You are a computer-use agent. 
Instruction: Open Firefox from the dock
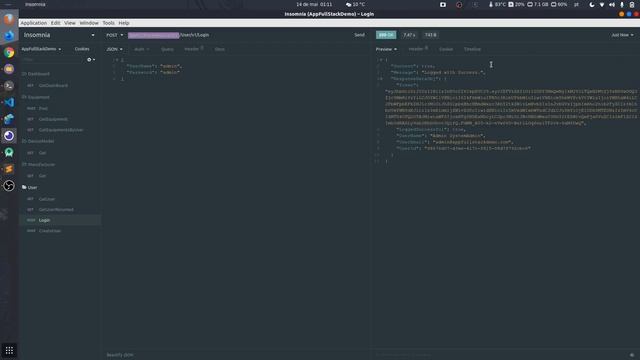9,19
